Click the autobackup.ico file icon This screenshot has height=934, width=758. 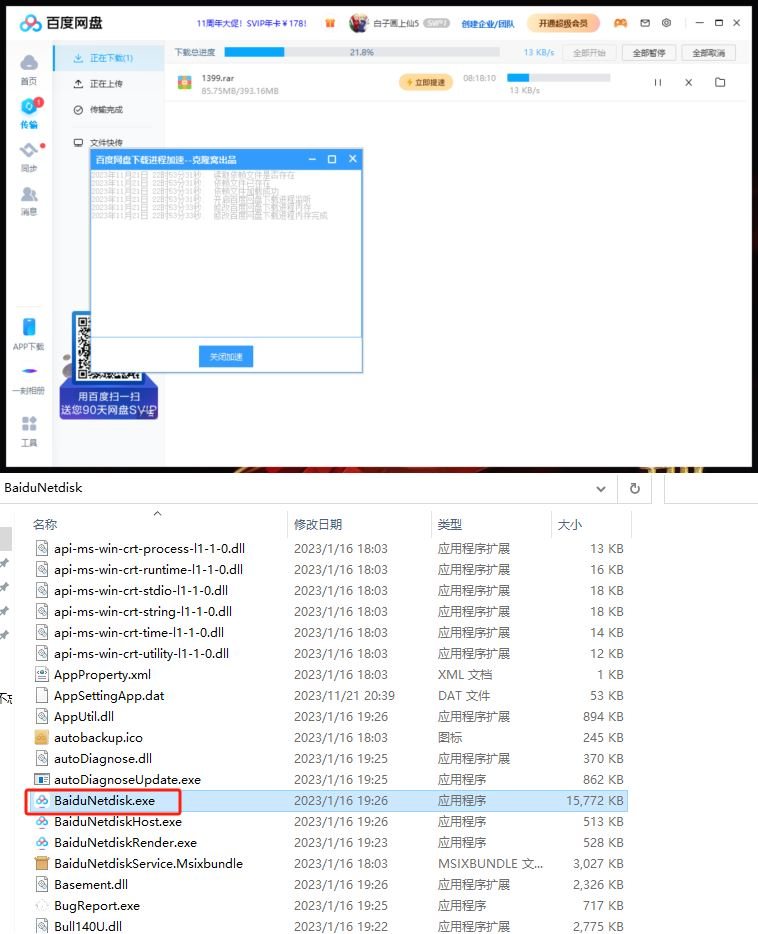click(x=42, y=737)
